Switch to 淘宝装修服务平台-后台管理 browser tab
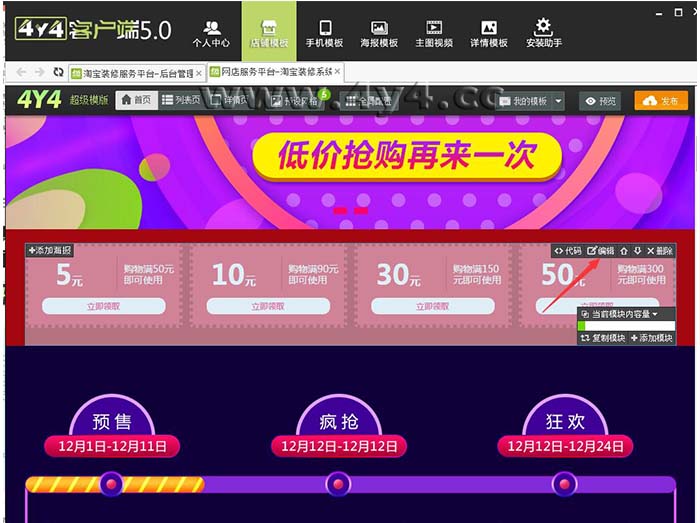The height and width of the screenshot is (523, 700). coord(136,73)
